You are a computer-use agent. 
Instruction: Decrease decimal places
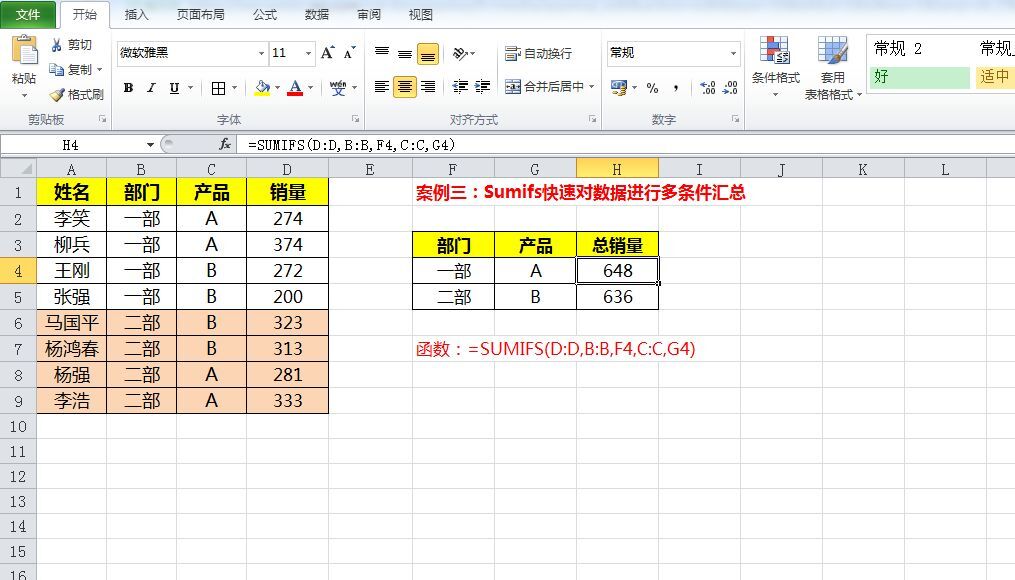(x=730, y=87)
